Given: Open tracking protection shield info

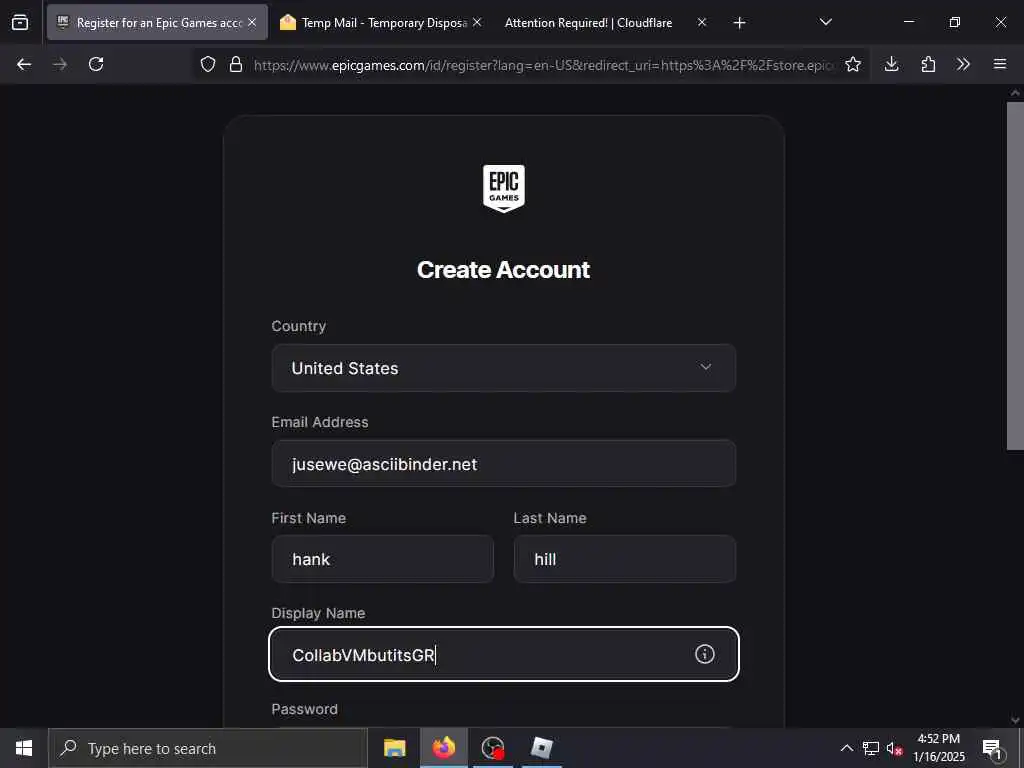Looking at the screenshot, I should 208,64.
